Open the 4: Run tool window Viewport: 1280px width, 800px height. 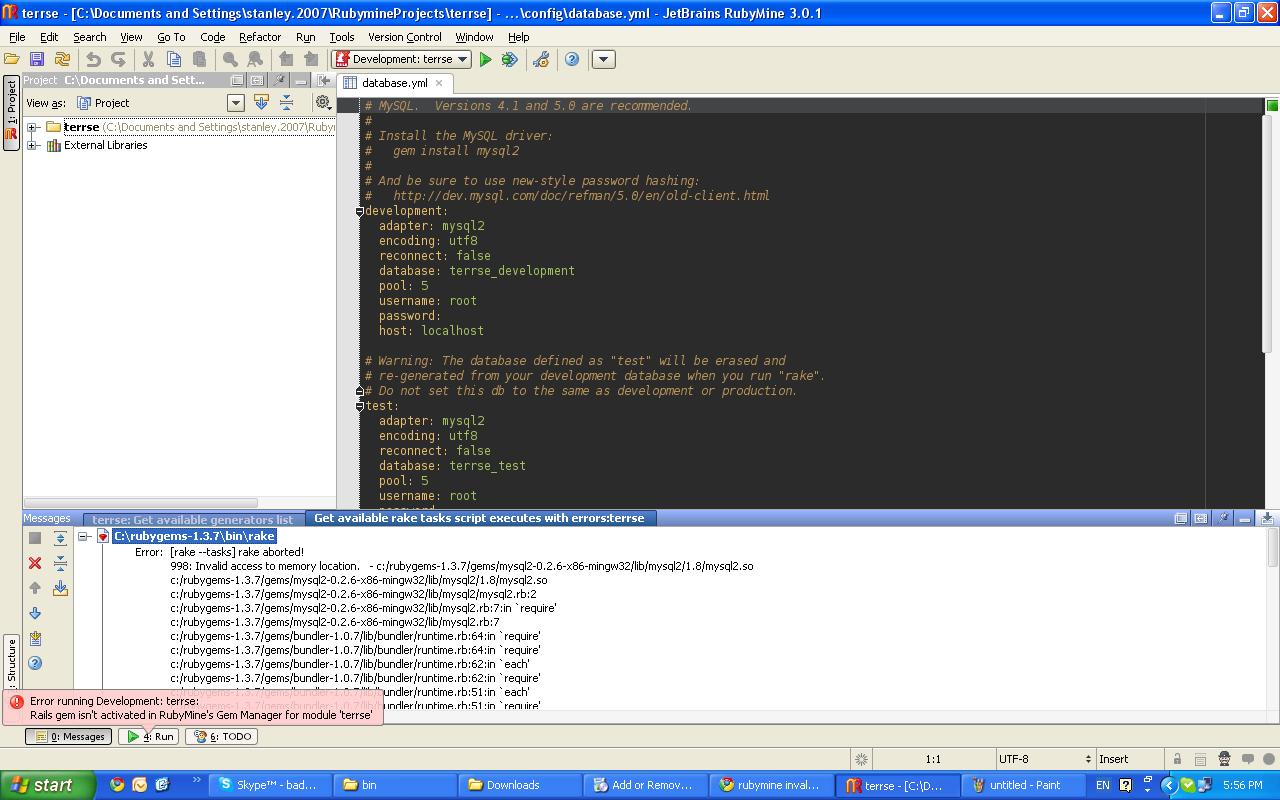point(149,737)
